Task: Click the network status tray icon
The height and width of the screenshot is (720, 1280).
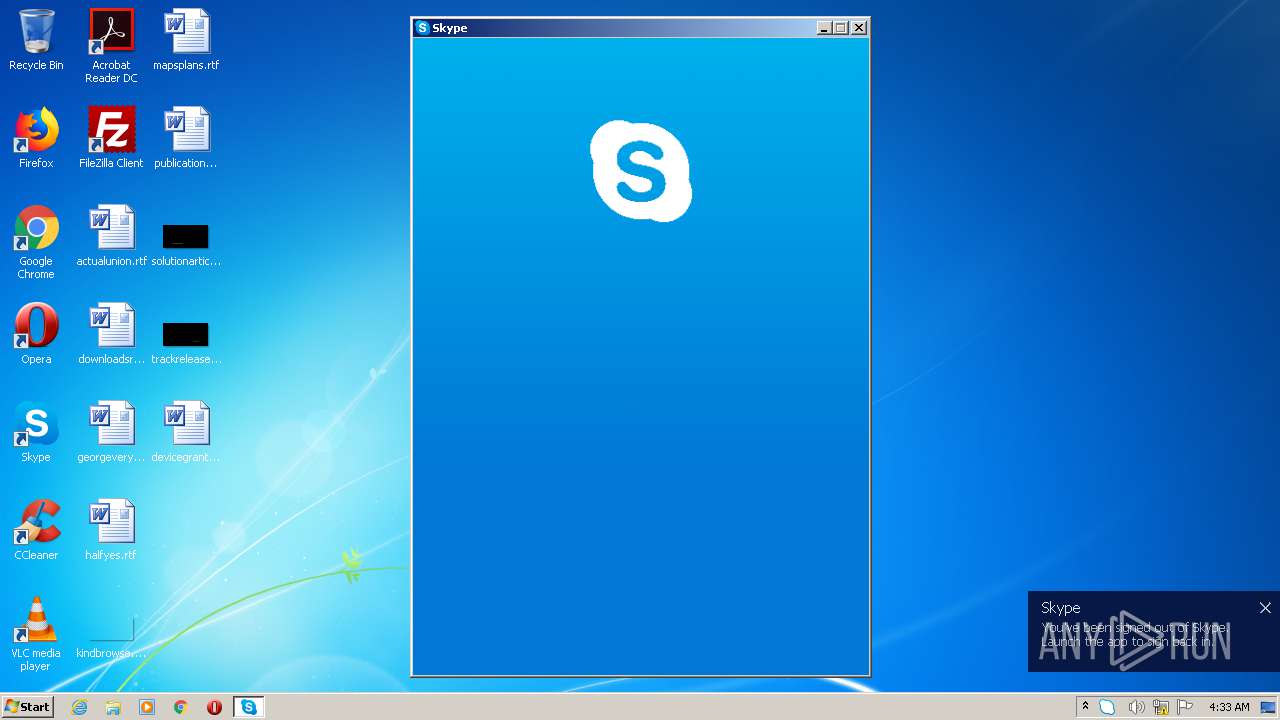Action: click(x=1161, y=707)
